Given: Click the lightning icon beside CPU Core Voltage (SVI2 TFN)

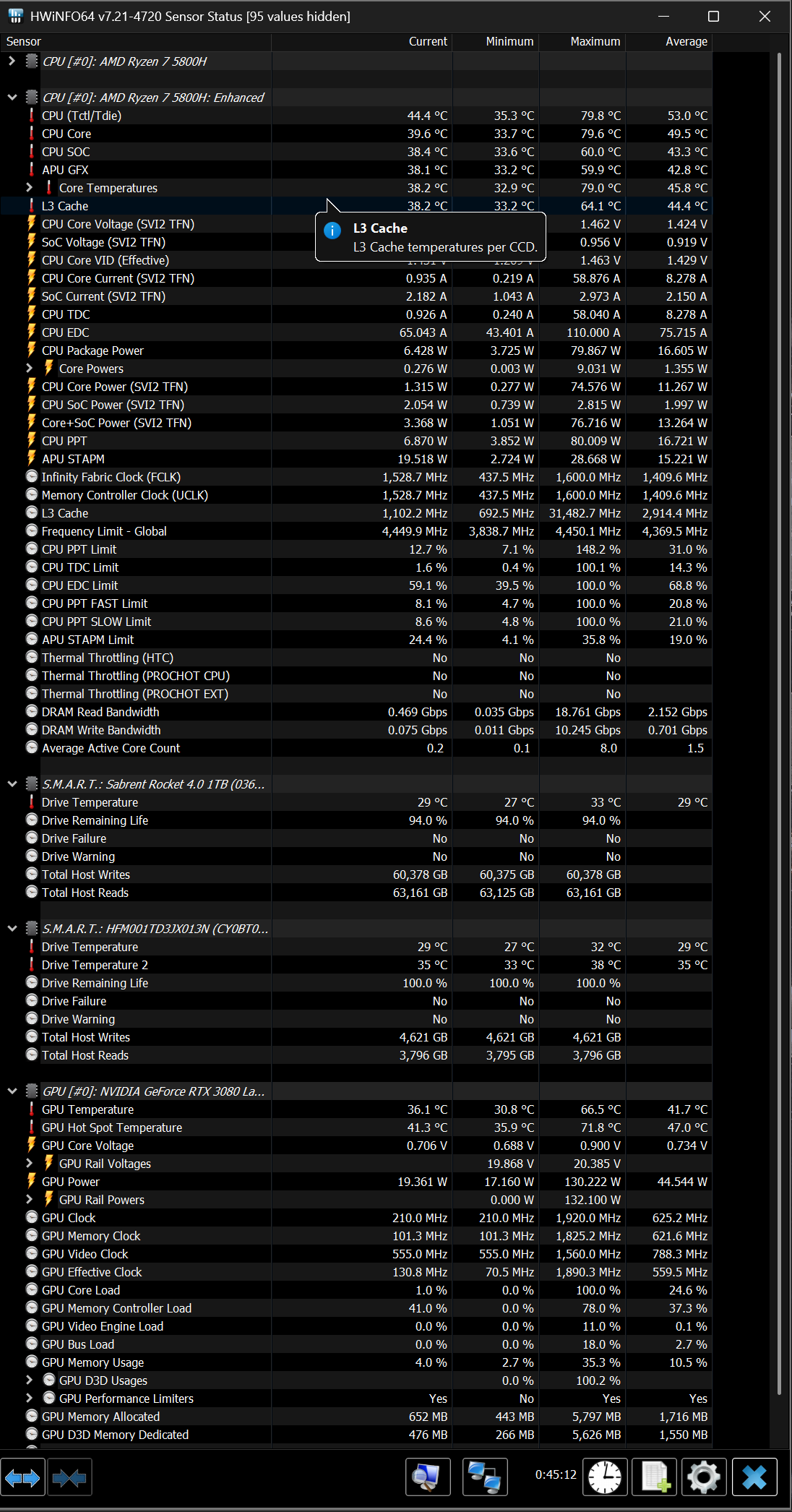Looking at the screenshot, I should pos(31,224).
